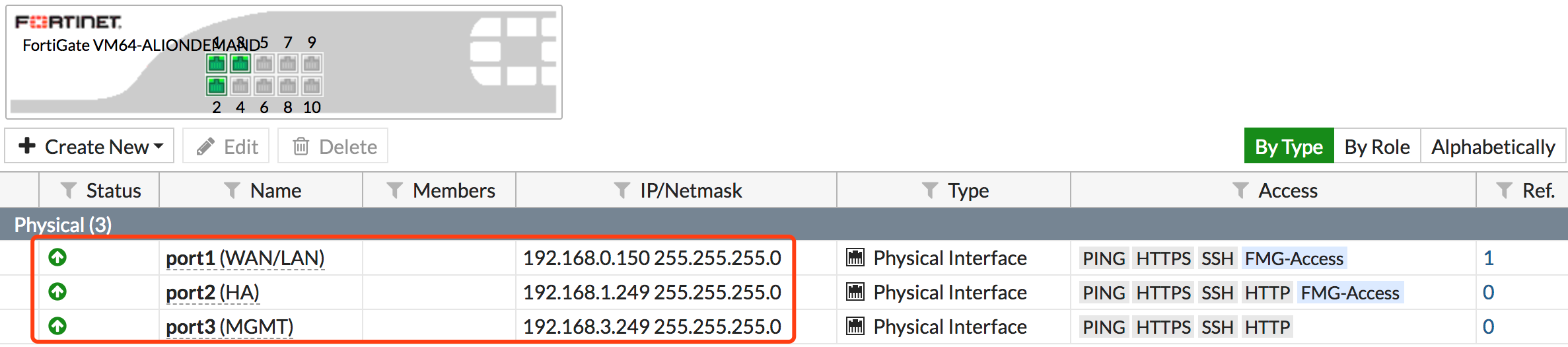Viewport: 1568px width, 347px height.
Task: Click port 1 icon on the faceplate
Action: [217, 63]
